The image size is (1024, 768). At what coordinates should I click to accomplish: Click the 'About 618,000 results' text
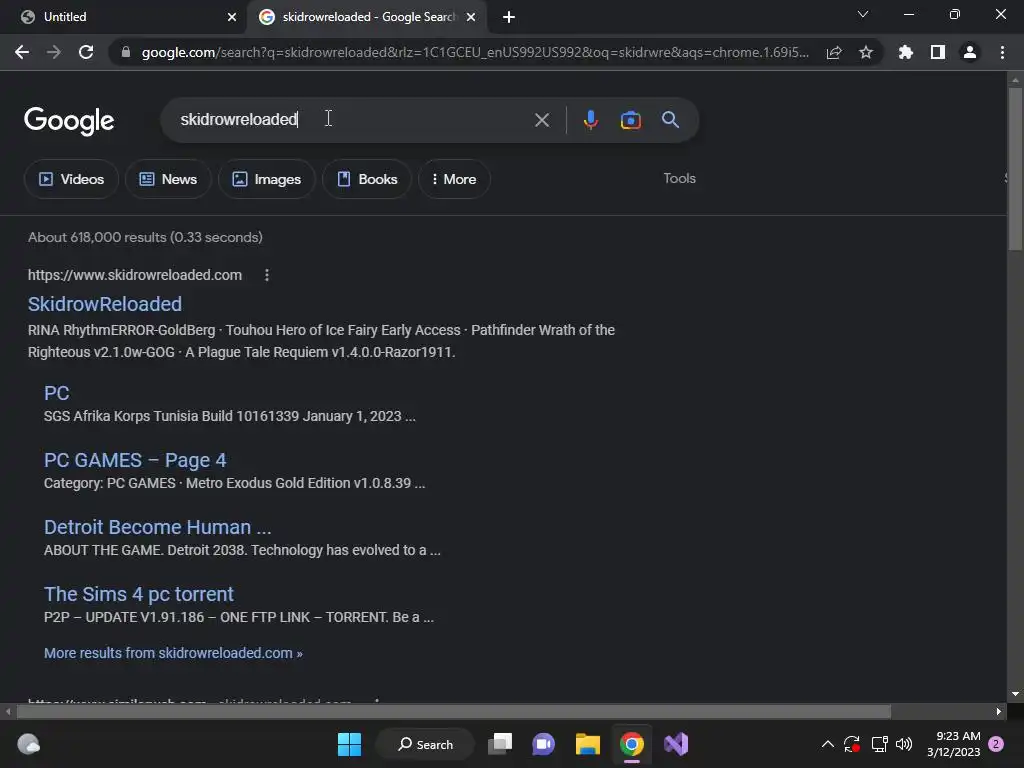145,237
